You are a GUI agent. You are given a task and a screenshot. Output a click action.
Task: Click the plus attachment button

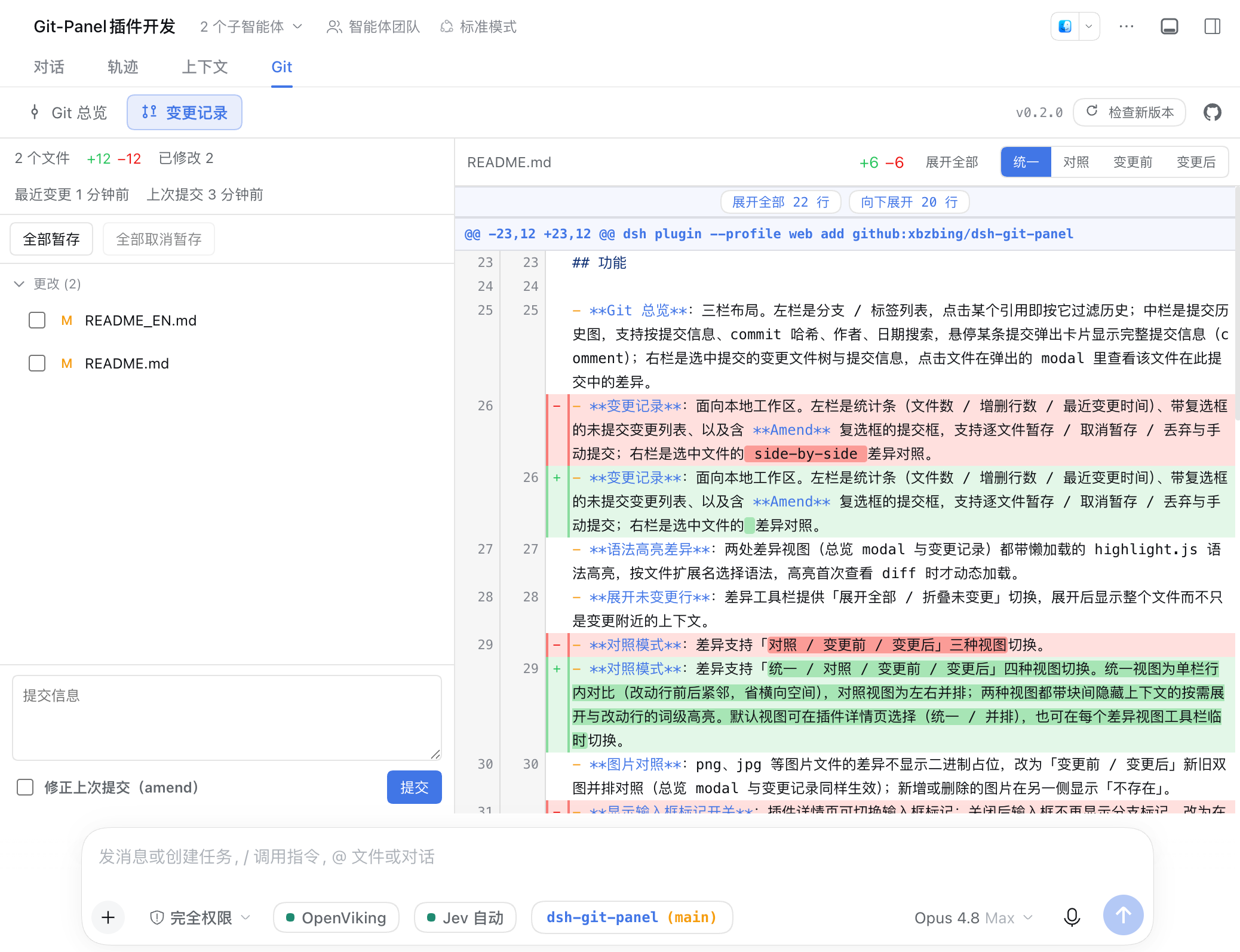108,917
